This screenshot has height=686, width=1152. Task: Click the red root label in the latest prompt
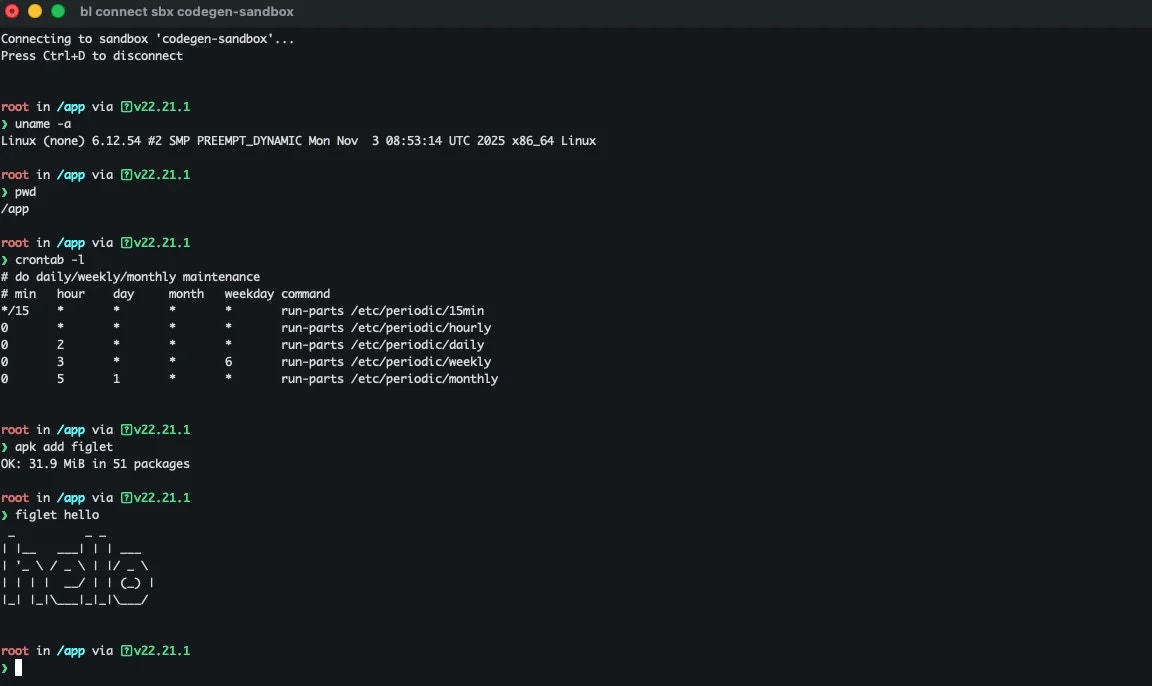tap(14, 650)
